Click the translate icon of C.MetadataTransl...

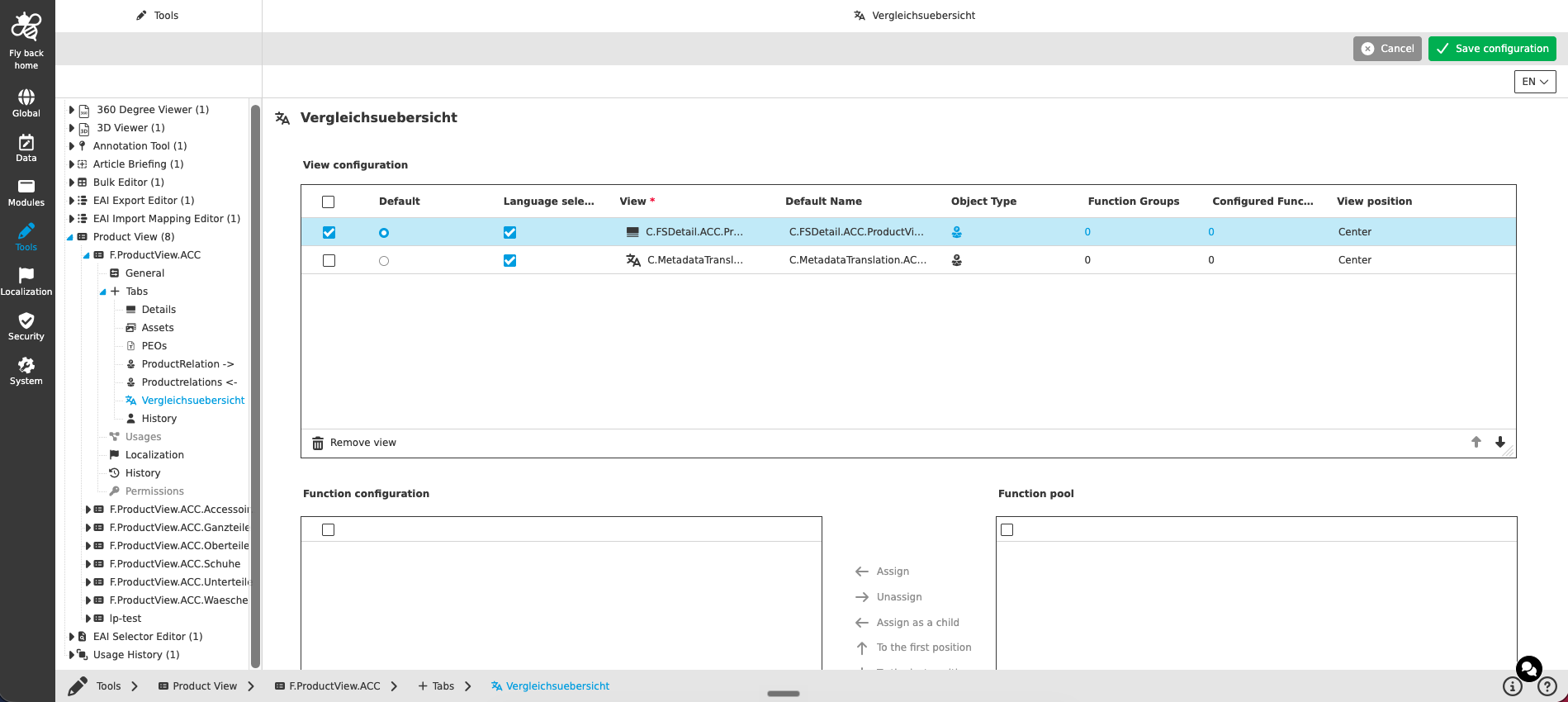click(x=633, y=260)
